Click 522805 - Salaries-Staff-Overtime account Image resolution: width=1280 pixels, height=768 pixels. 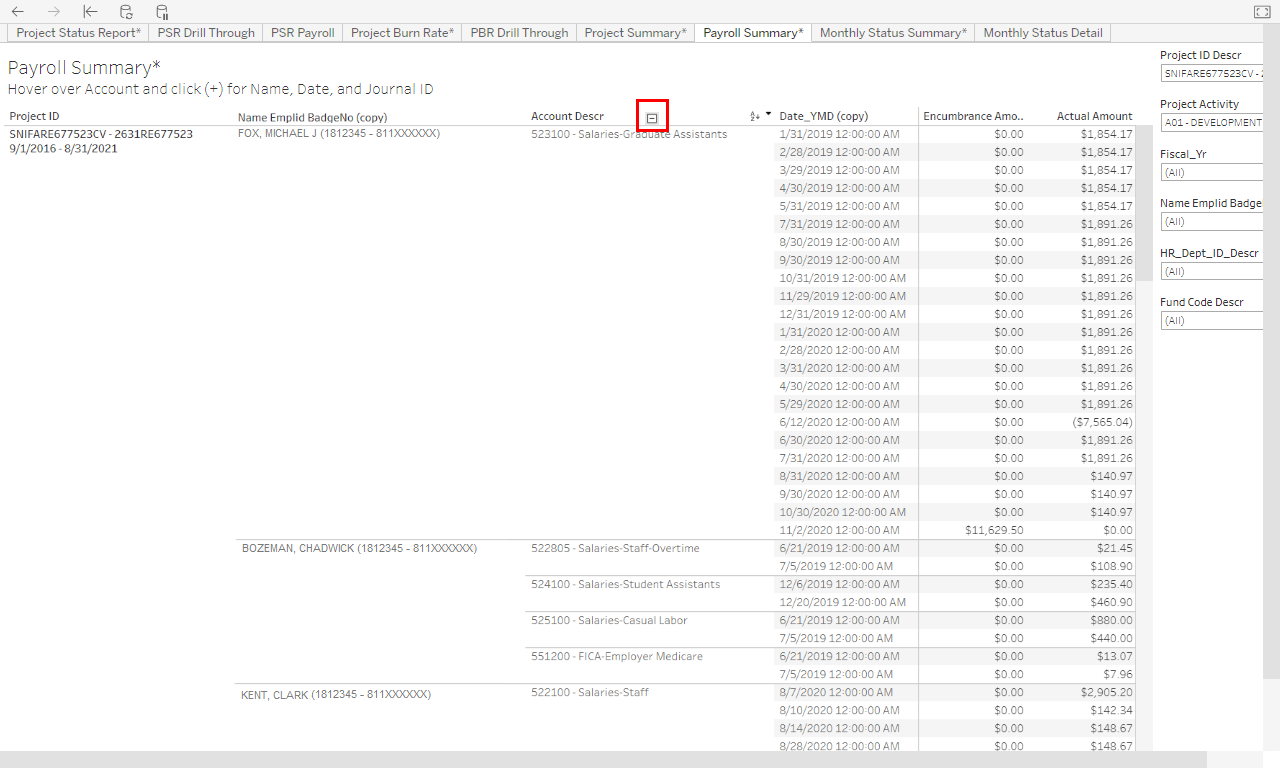[615, 548]
